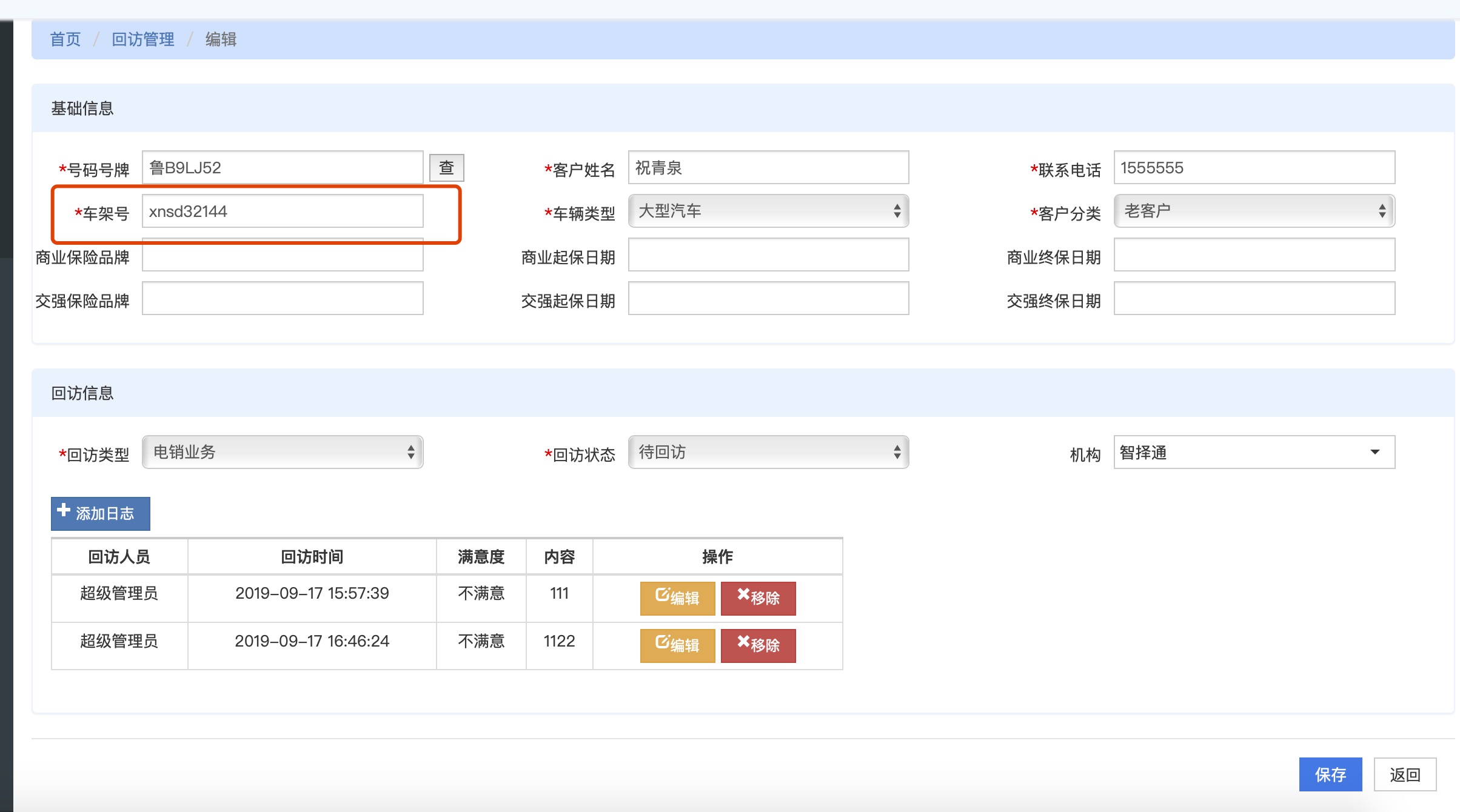The image size is (1460, 812).
Task: Click 移除 X button in second log row
Action: tap(758, 645)
